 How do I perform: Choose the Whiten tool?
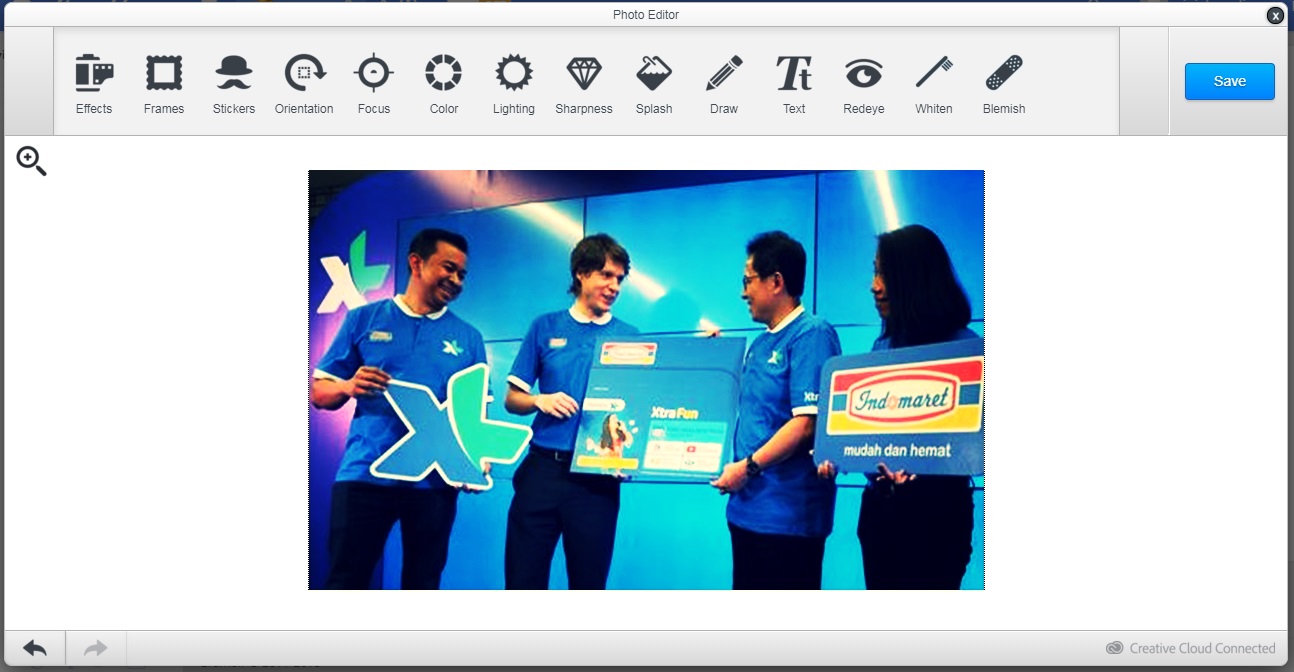click(x=934, y=84)
